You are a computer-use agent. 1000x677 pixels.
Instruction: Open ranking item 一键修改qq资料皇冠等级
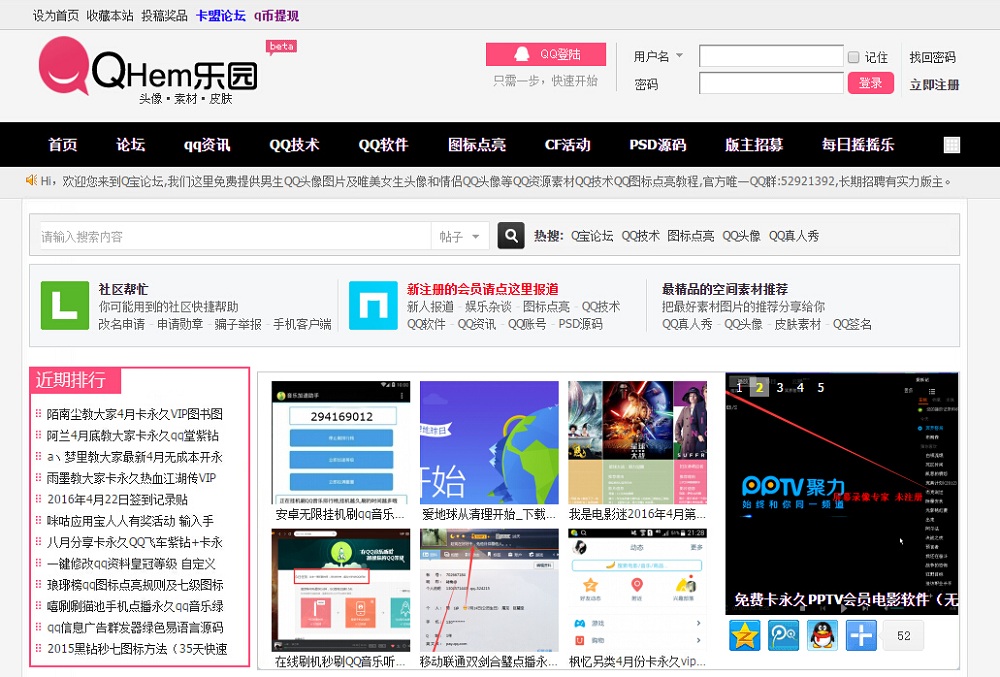coord(131,564)
